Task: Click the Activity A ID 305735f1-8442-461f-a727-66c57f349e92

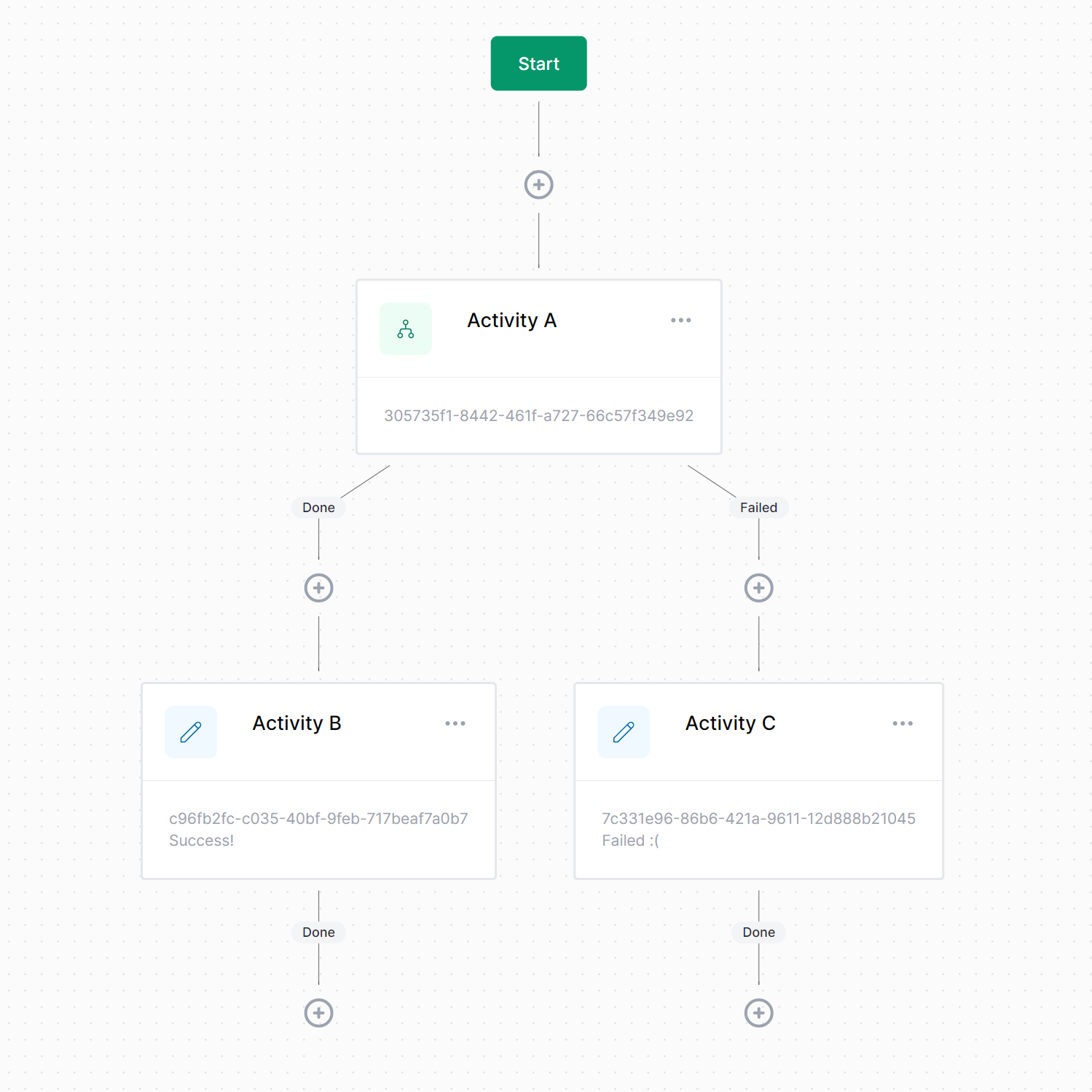Action: 538,415
